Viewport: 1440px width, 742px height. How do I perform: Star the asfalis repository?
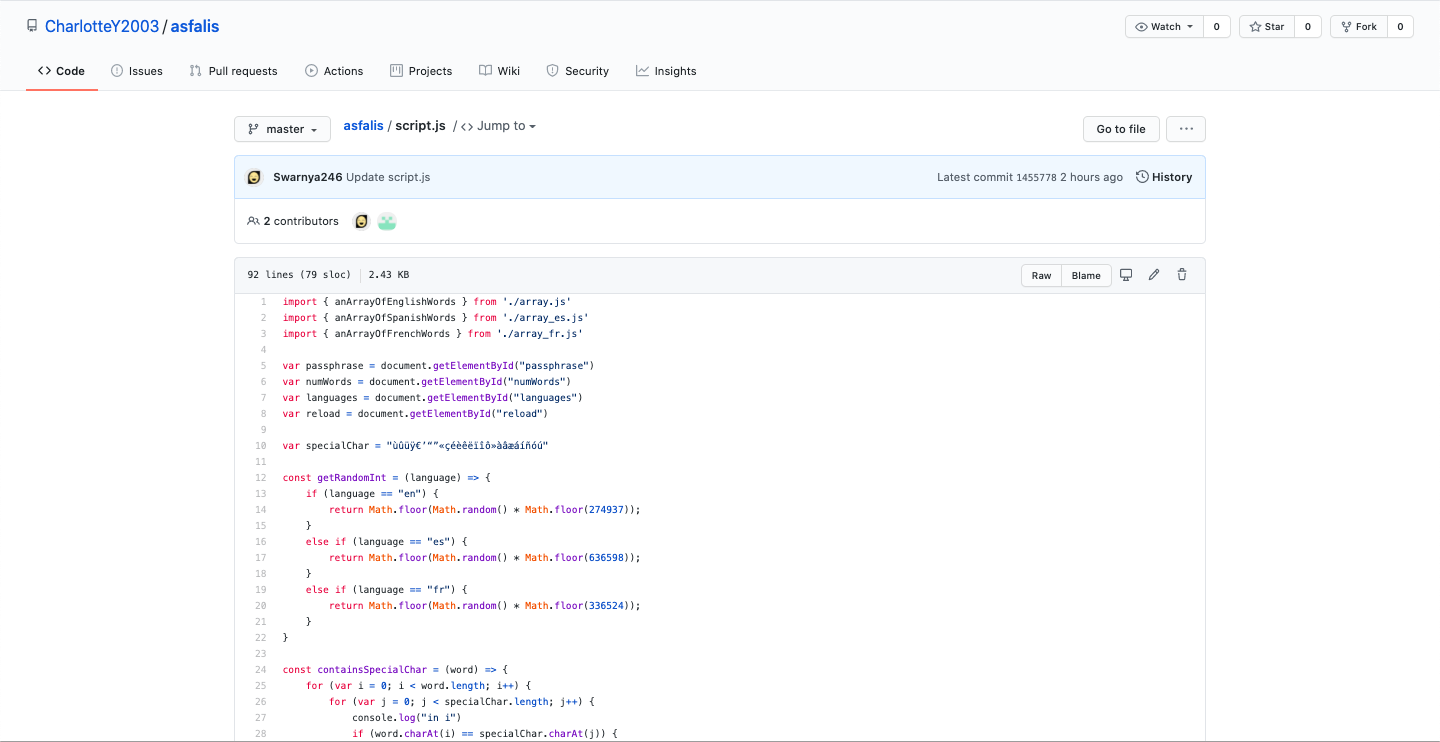point(1267,27)
